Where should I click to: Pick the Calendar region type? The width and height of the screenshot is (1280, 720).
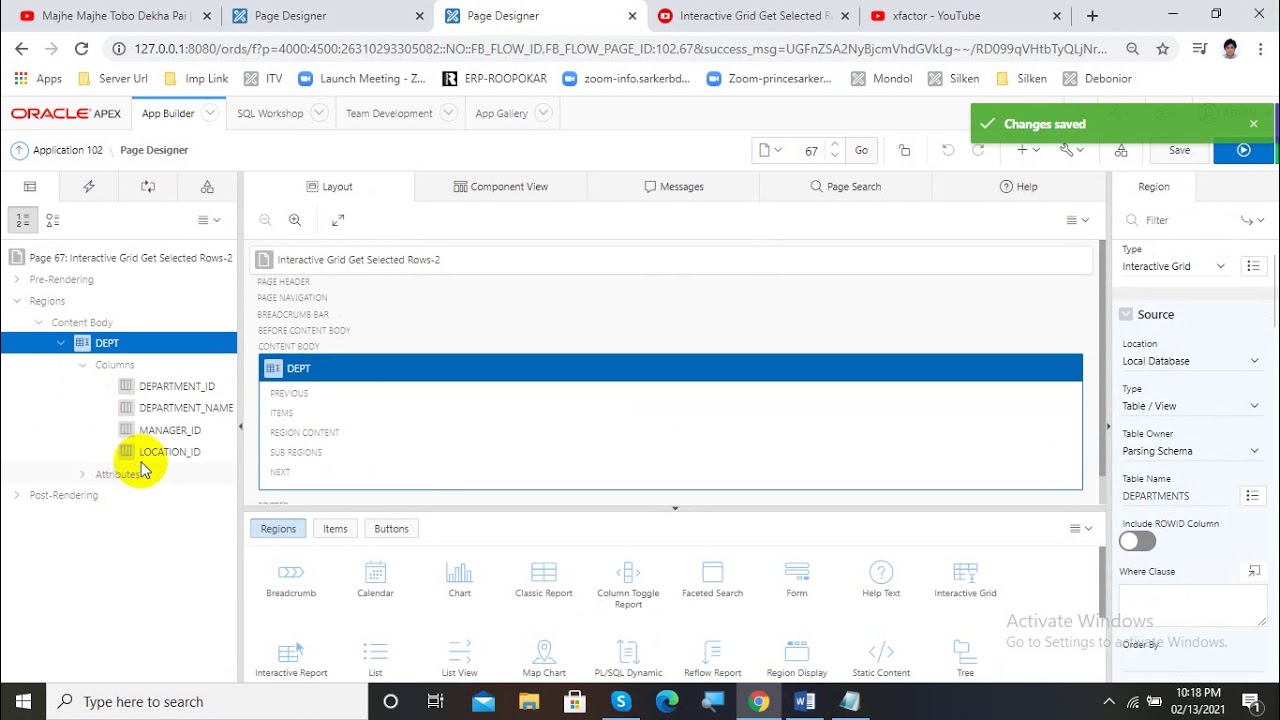375,579
